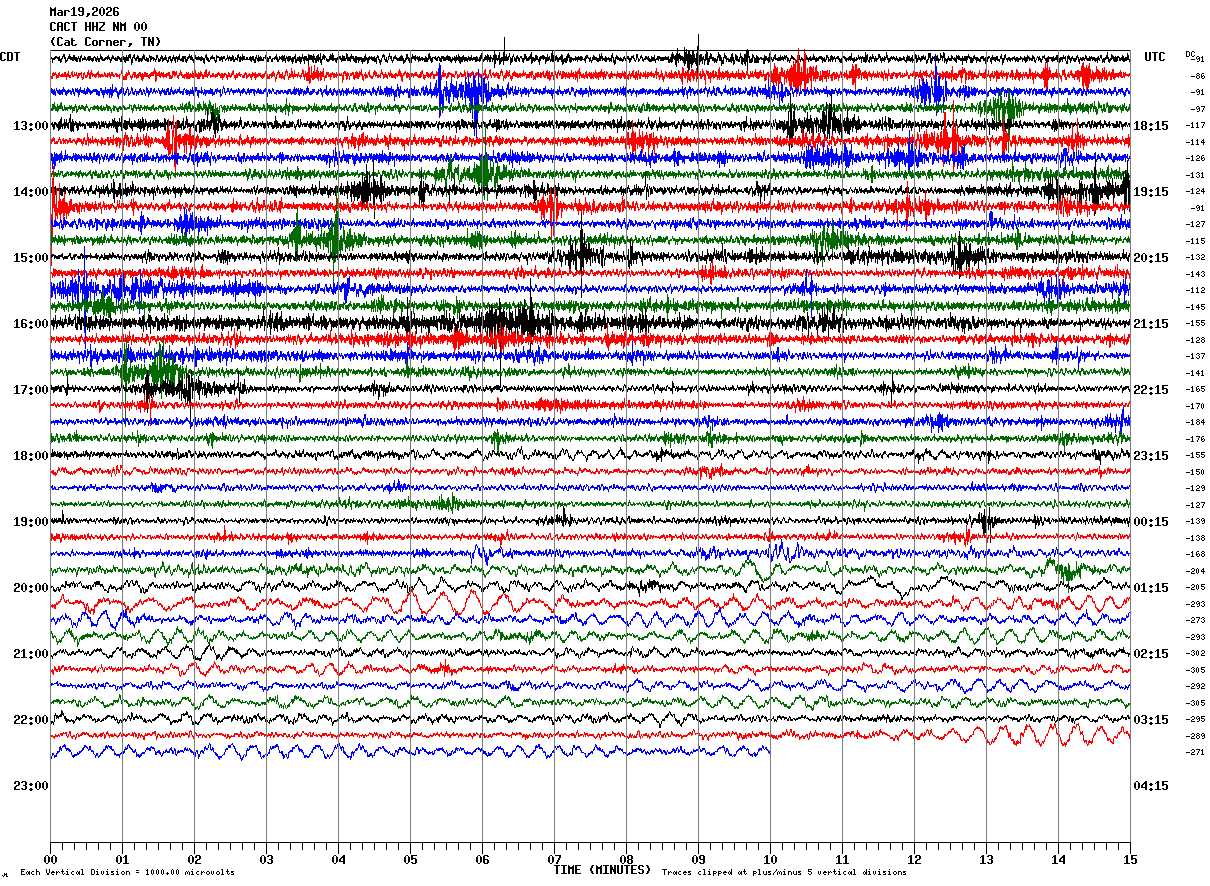Click the 21:15 UTC time label
The image size is (1210, 886).
[x=1151, y=324]
